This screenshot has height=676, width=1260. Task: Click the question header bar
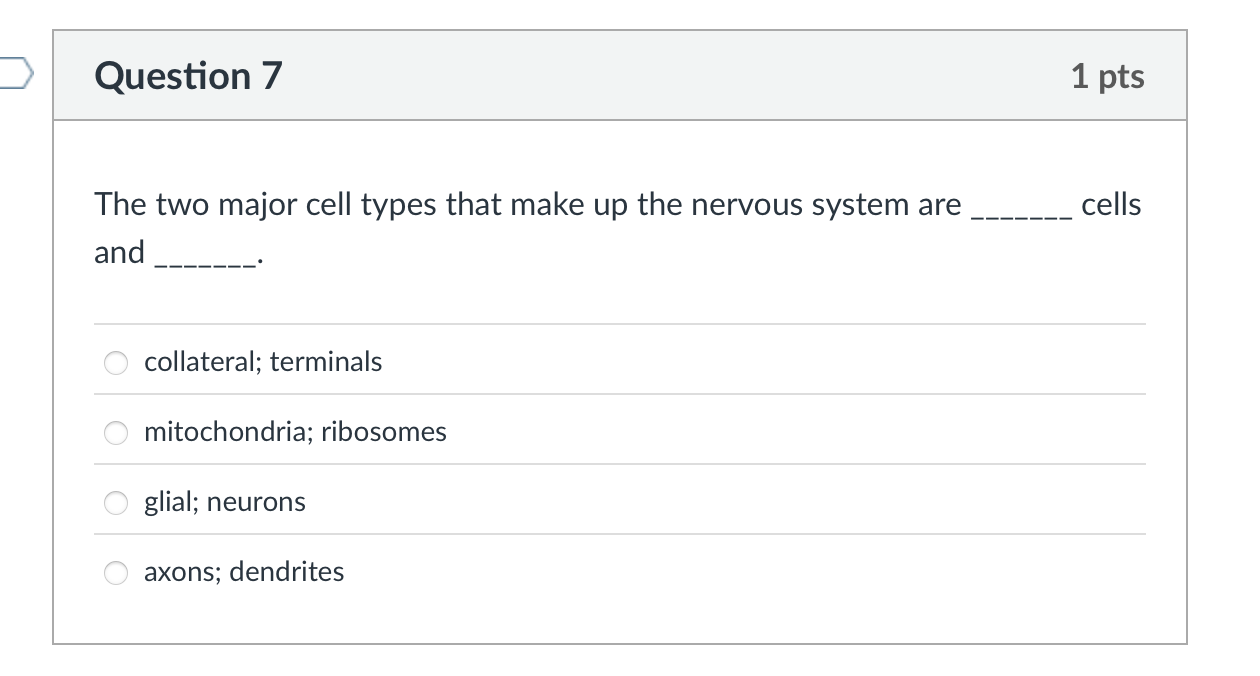[620, 75]
